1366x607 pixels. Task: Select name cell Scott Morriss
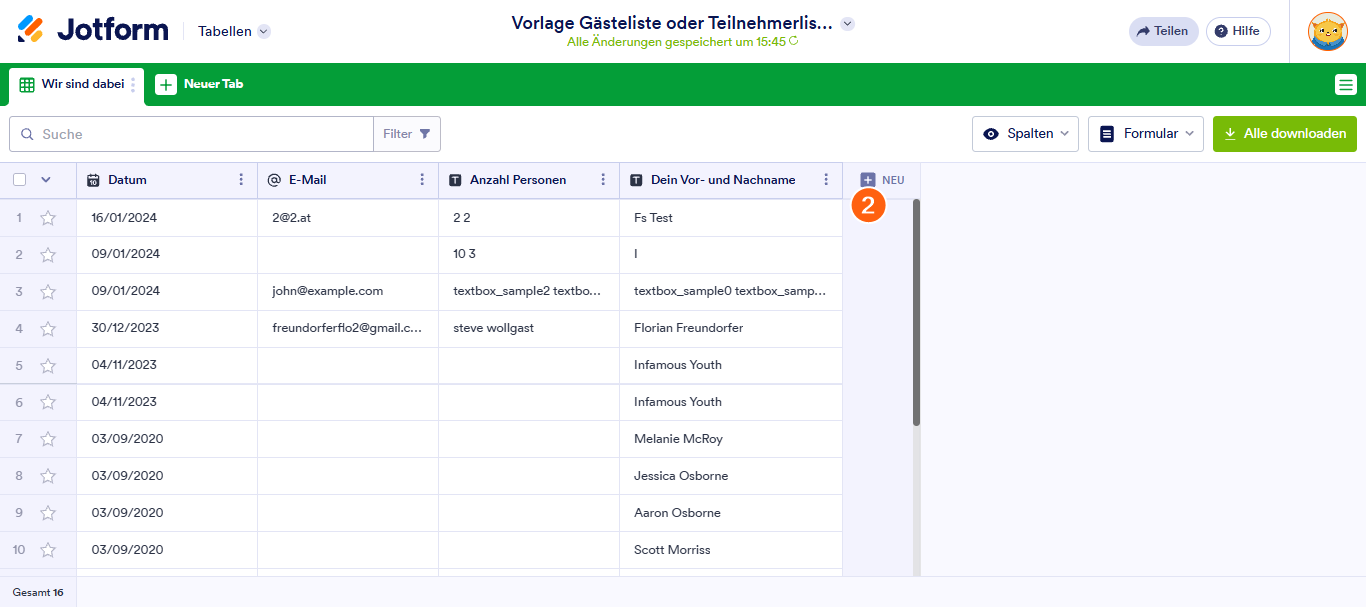click(731, 551)
